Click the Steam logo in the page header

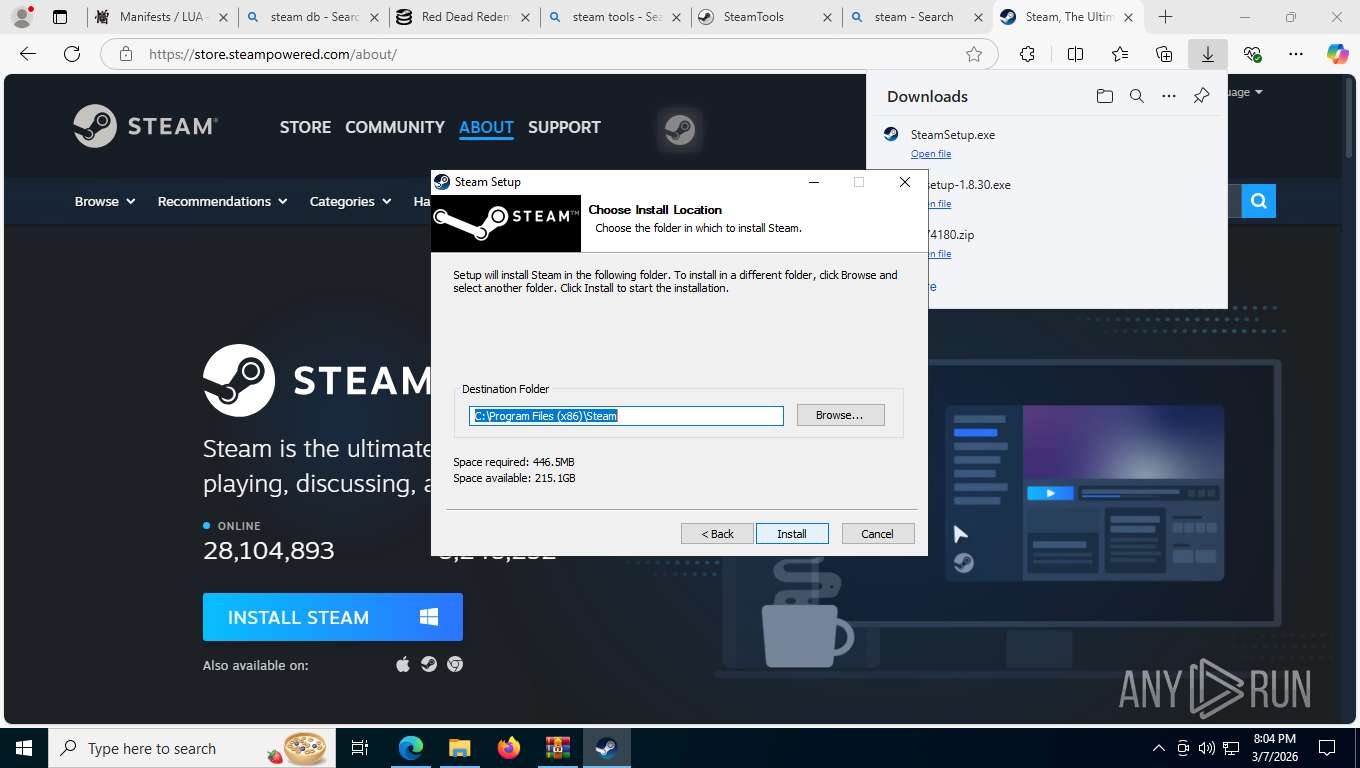146,126
